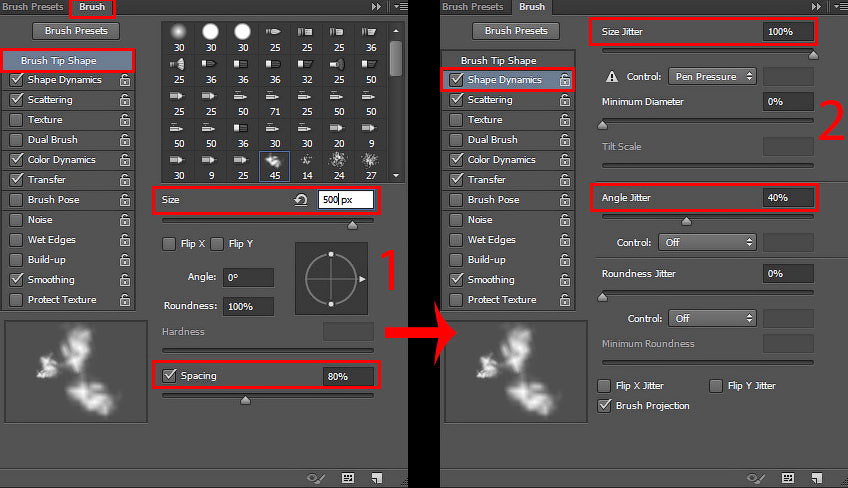
Task: Enable Flip Y Jitter checkbox
Action: point(716,386)
